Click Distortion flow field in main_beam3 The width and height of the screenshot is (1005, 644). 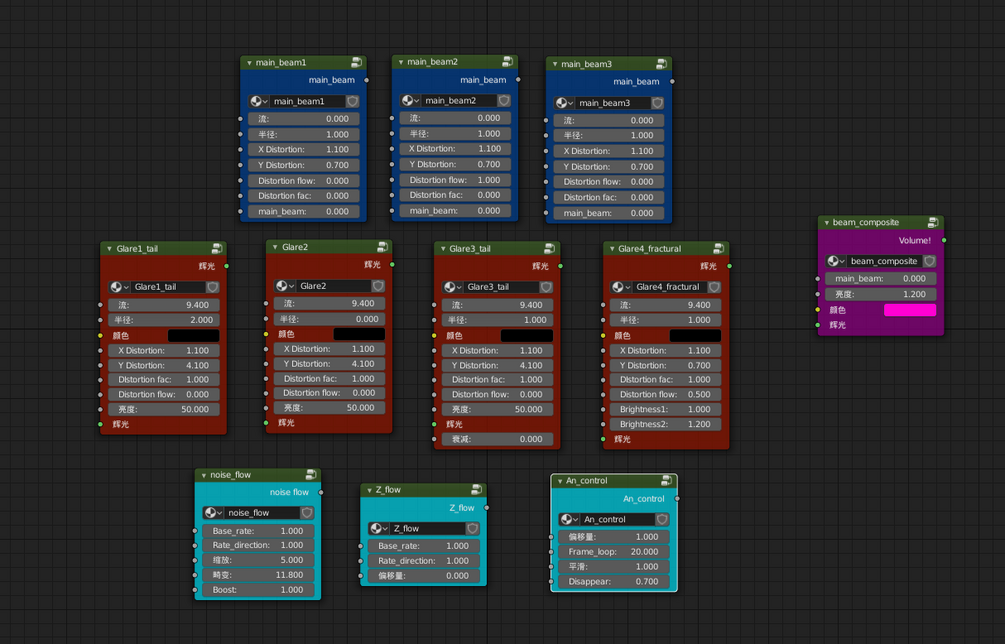[608, 182]
